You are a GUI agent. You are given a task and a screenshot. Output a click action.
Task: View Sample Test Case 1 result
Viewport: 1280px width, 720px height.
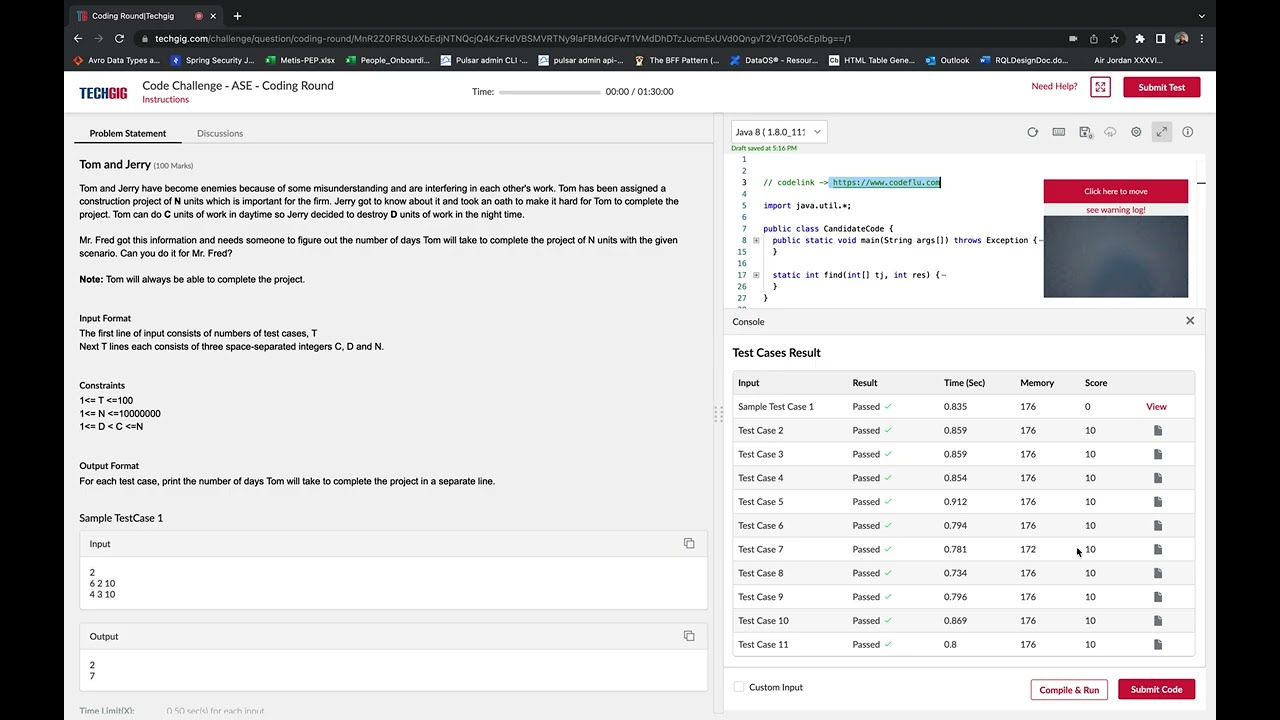pyautogui.click(x=1156, y=407)
